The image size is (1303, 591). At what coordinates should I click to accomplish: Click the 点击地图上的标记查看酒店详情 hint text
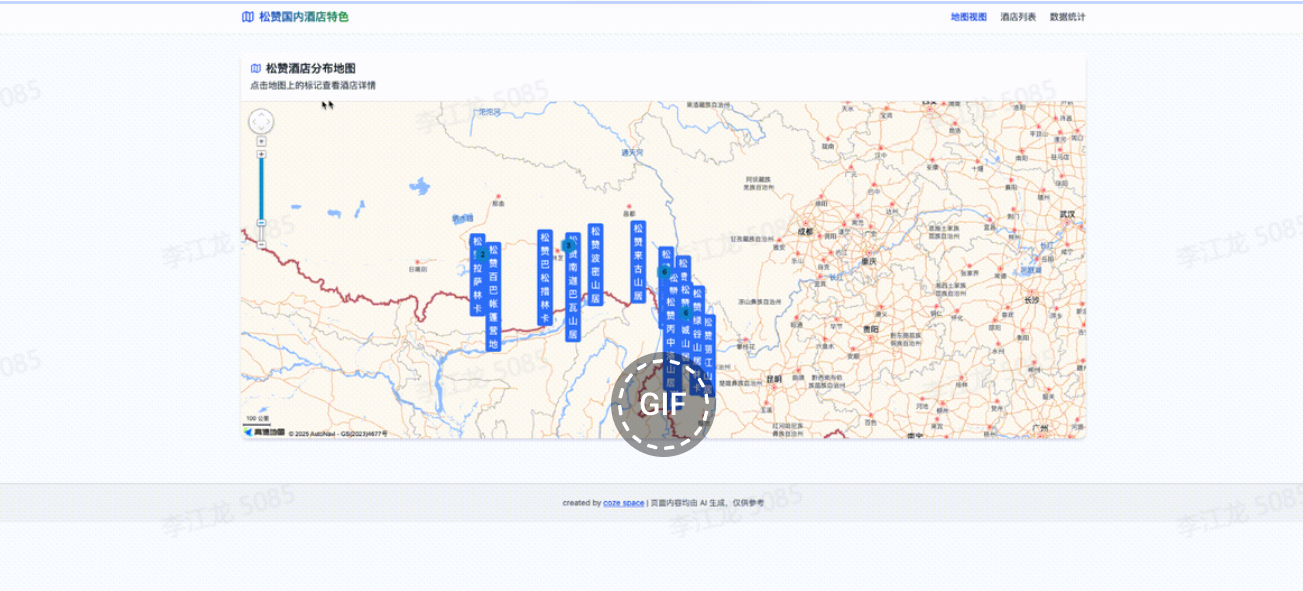click(x=313, y=86)
